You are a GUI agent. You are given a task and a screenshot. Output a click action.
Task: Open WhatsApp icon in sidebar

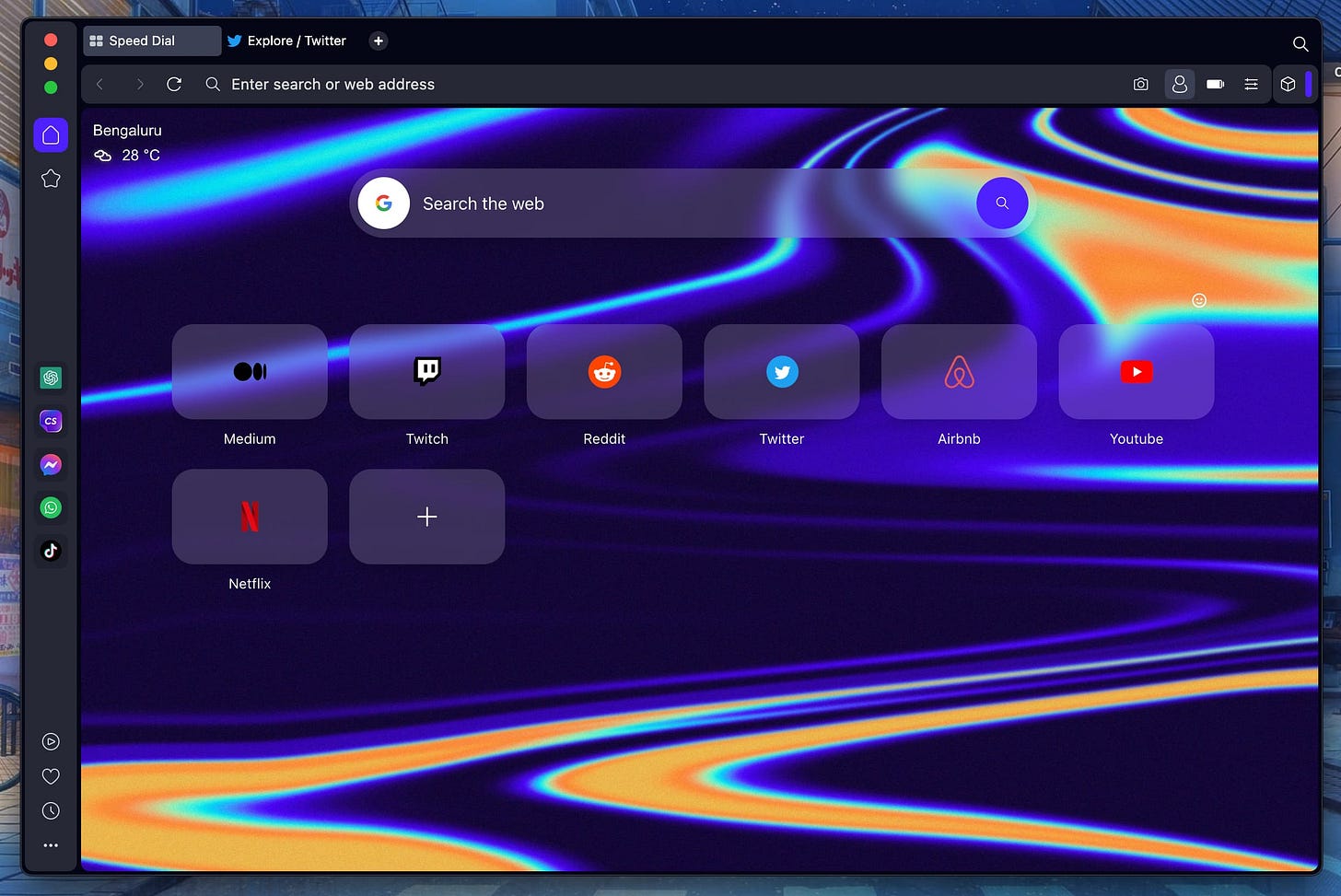(51, 507)
